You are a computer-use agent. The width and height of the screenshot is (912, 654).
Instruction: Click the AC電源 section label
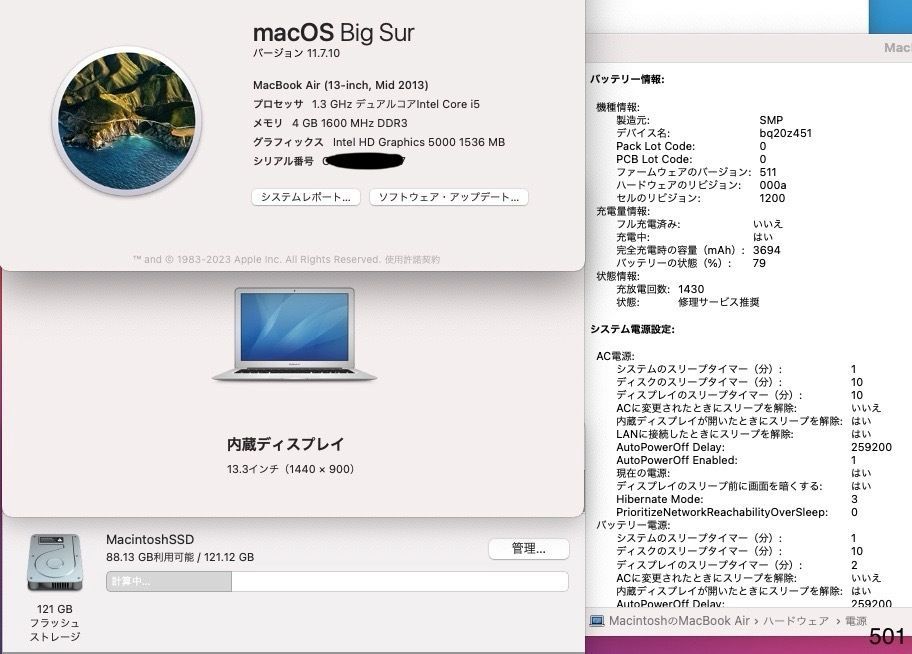(615, 356)
